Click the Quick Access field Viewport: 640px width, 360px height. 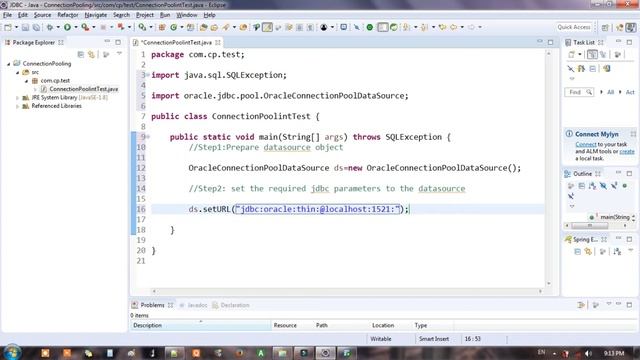(574, 27)
